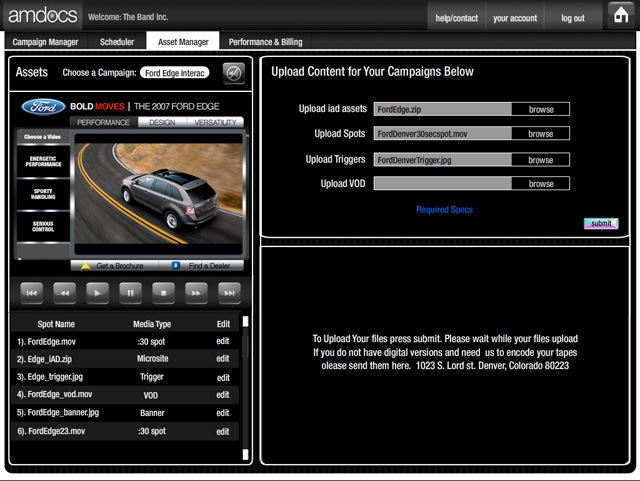This screenshot has height=481, width=640.
Task: Open the Campaign Manager tab
Action: (45, 42)
